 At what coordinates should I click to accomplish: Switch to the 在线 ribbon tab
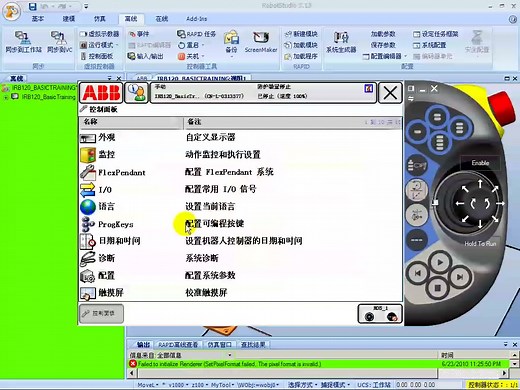point(162,19)
